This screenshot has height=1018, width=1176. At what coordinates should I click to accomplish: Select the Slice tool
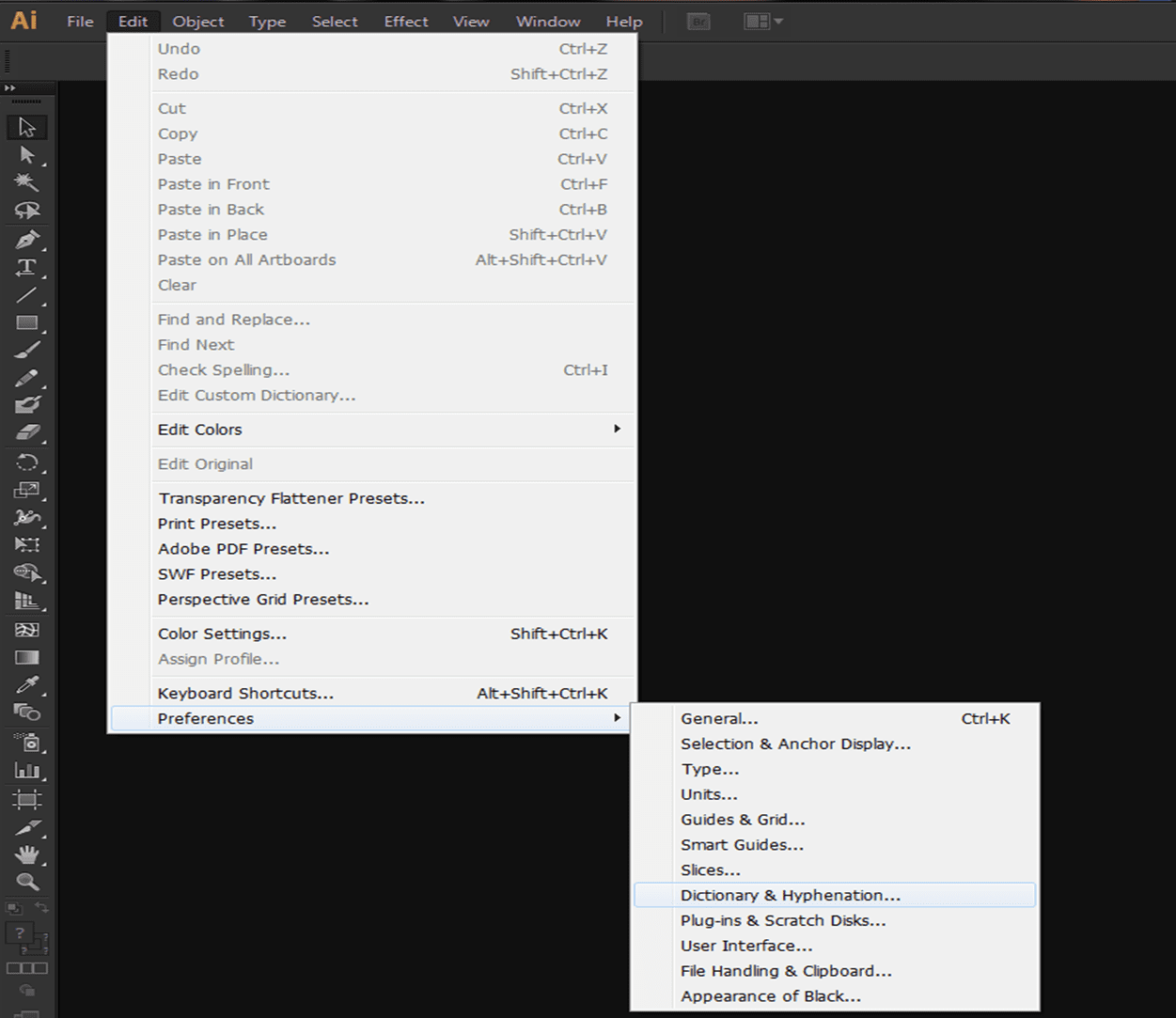pos(27,828)
